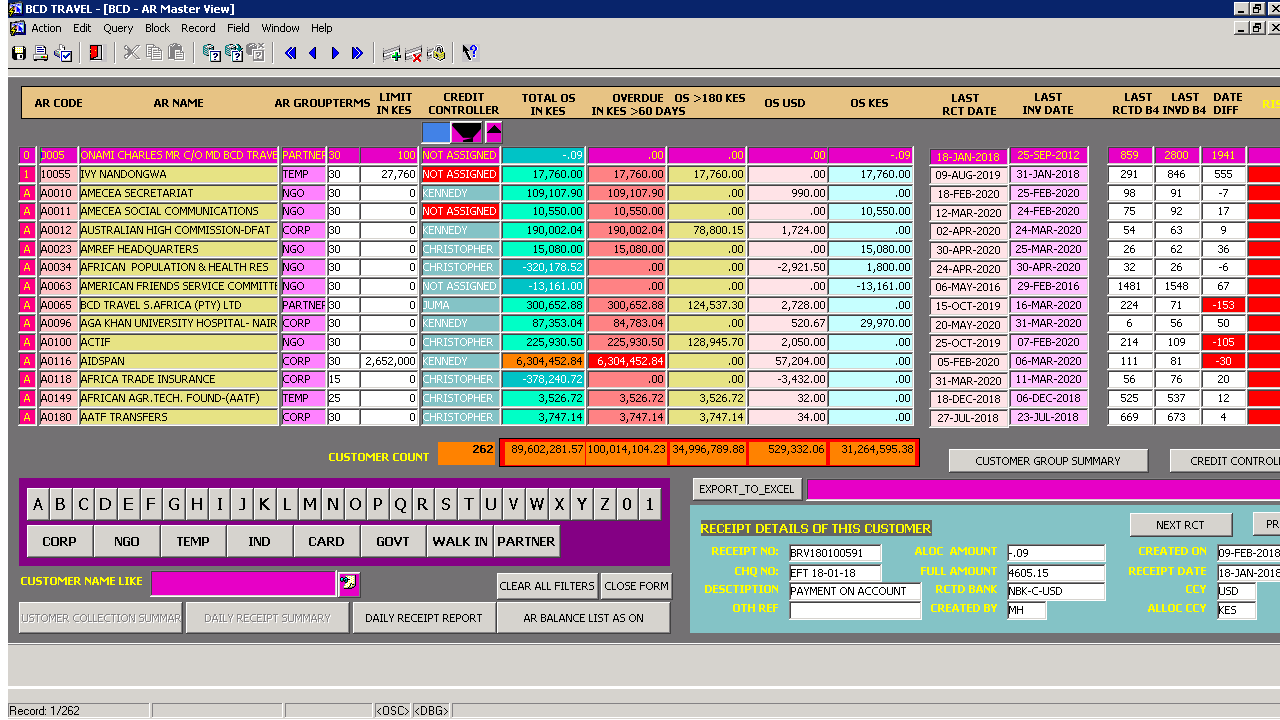Click lookup icon beside Customer Name Like
Screen dimensions: 1280x720
[349, 583]
